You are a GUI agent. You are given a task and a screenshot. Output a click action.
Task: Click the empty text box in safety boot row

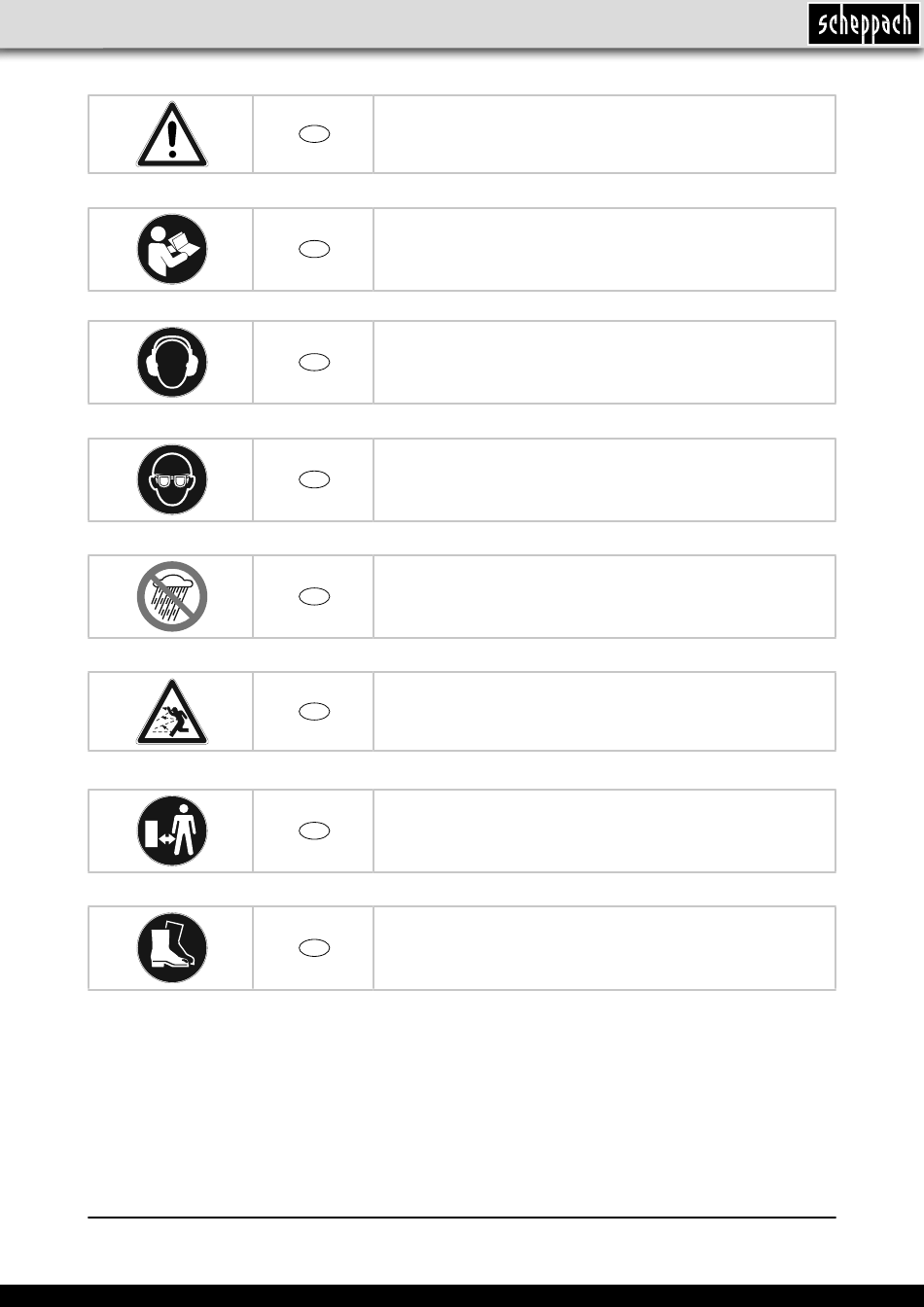tap(604, 948)
